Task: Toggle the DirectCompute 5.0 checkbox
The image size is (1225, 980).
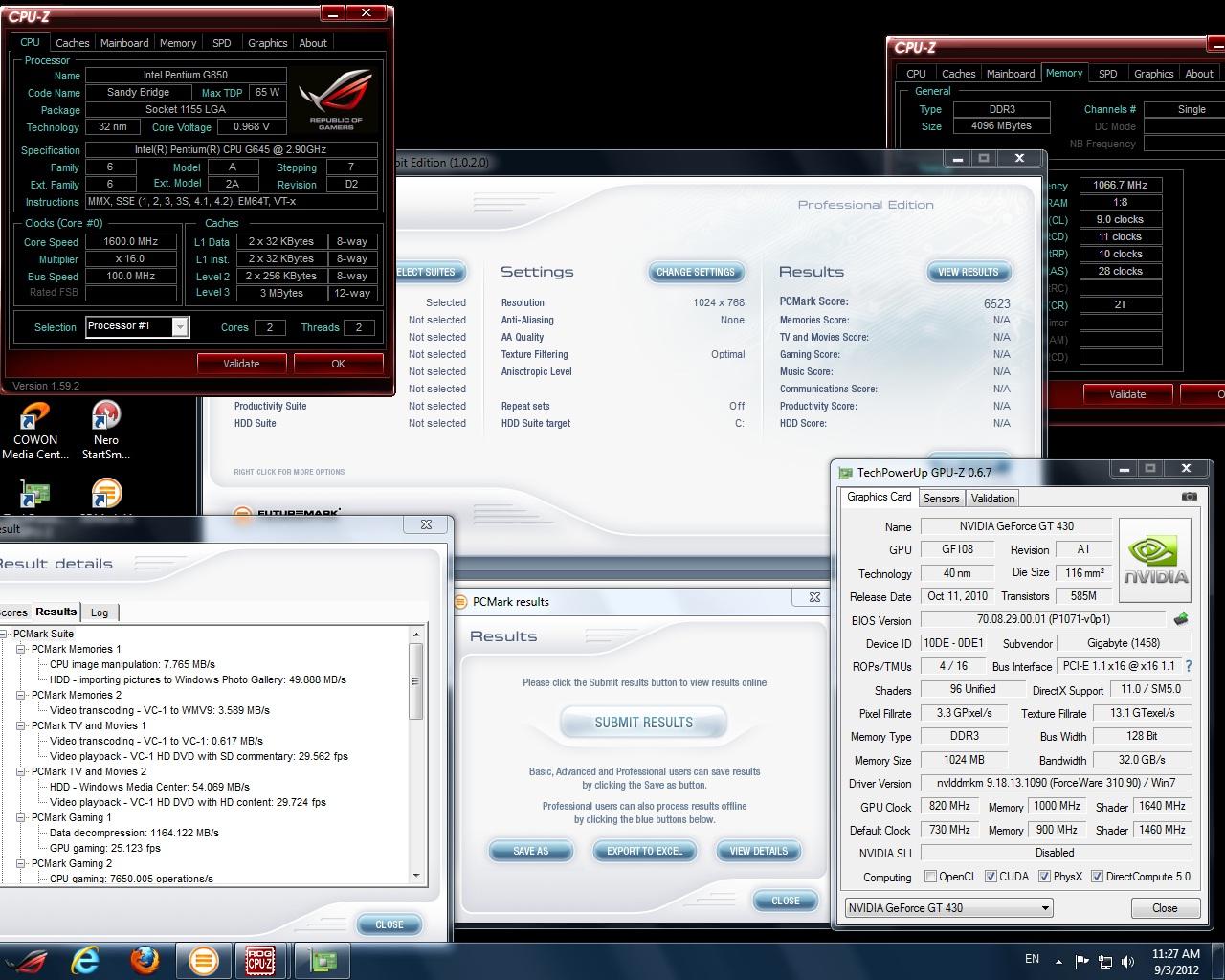Action: coord(1097,876)
